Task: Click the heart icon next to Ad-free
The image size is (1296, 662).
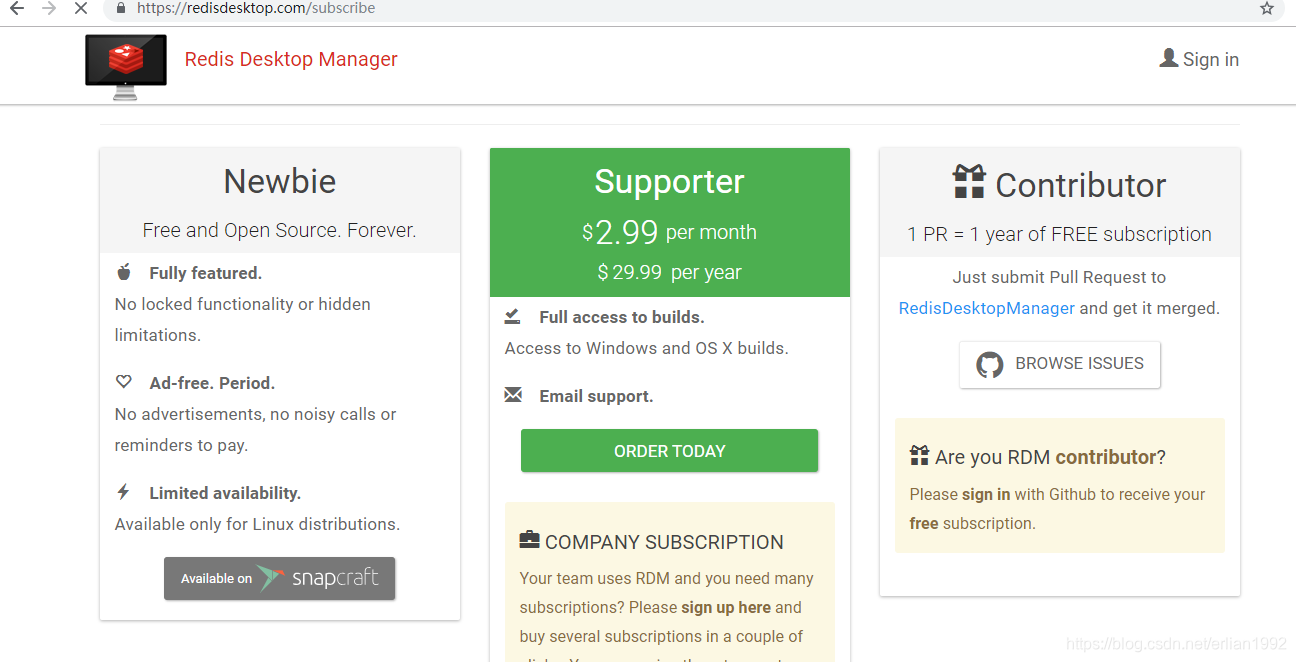Action: click(x=124, y=382)
